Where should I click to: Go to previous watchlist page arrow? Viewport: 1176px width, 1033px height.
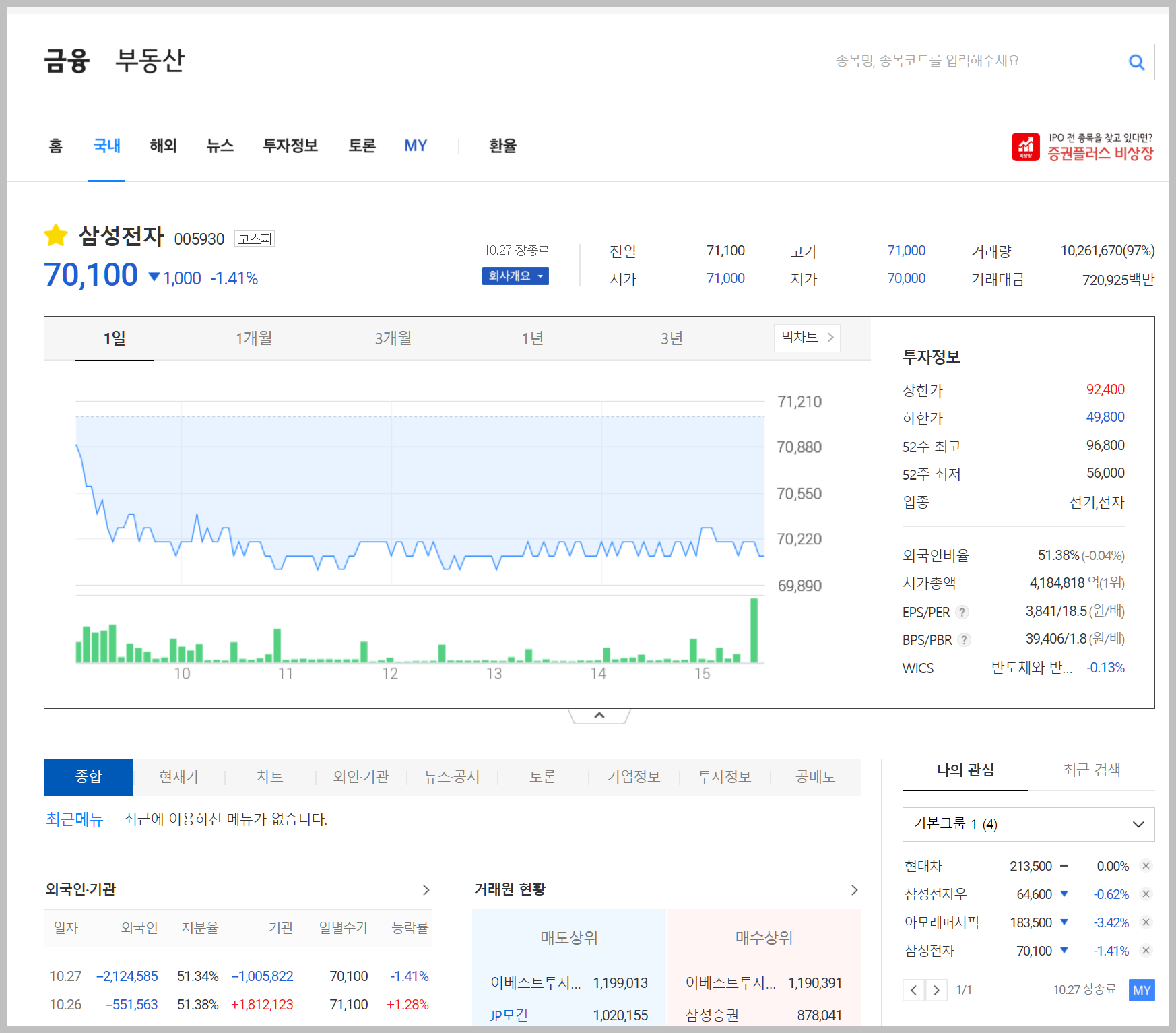coord(913,990)
